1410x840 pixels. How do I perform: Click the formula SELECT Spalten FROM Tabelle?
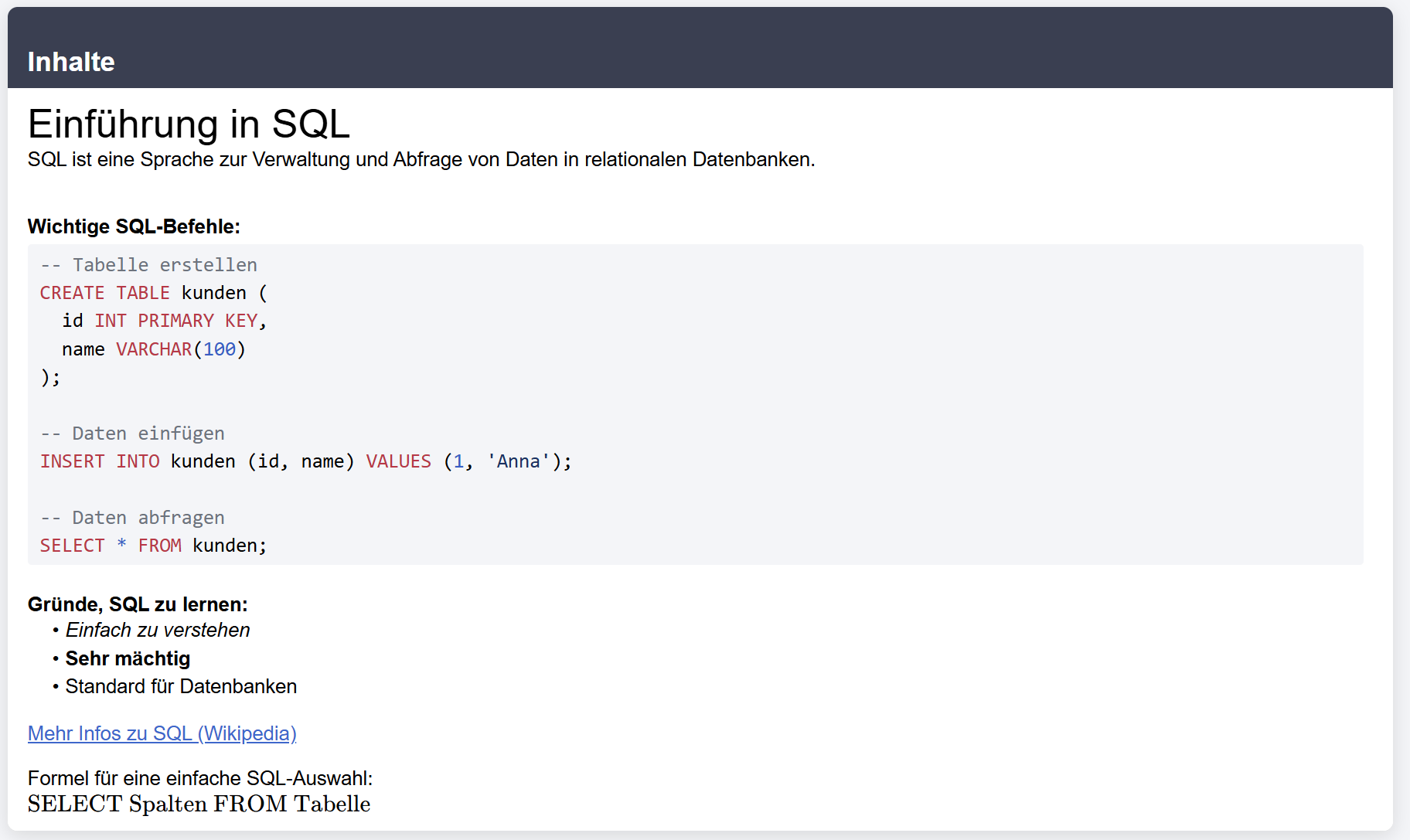[x=199, y=804]
